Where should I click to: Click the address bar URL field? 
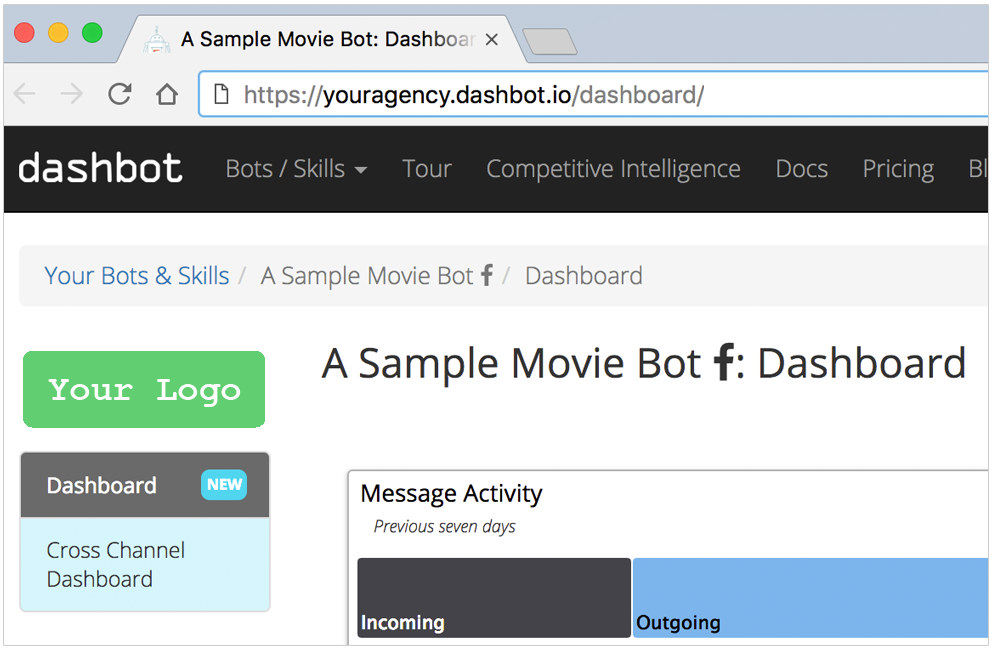click(x=595, y=94)
